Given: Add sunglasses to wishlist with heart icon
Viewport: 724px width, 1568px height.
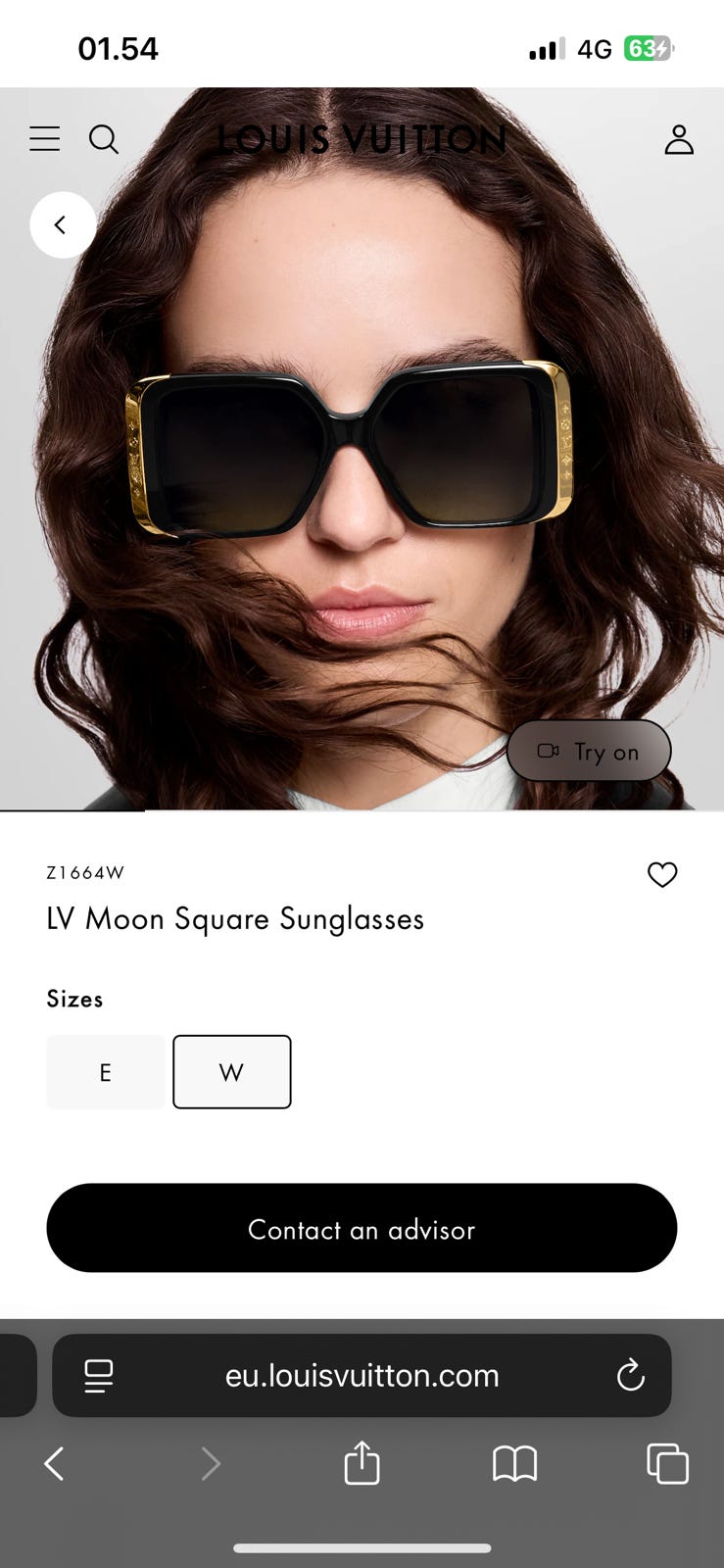Looking at the screenshot, I should click(662, 874).
